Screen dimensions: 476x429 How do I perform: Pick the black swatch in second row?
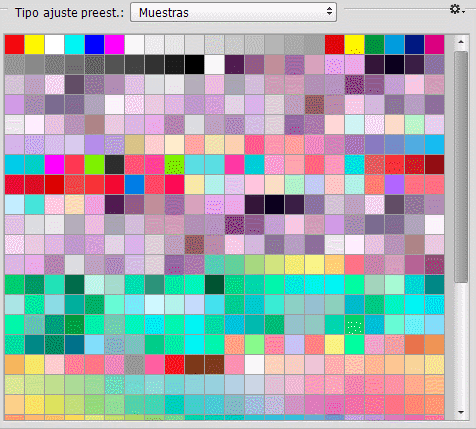pos(194,64)
